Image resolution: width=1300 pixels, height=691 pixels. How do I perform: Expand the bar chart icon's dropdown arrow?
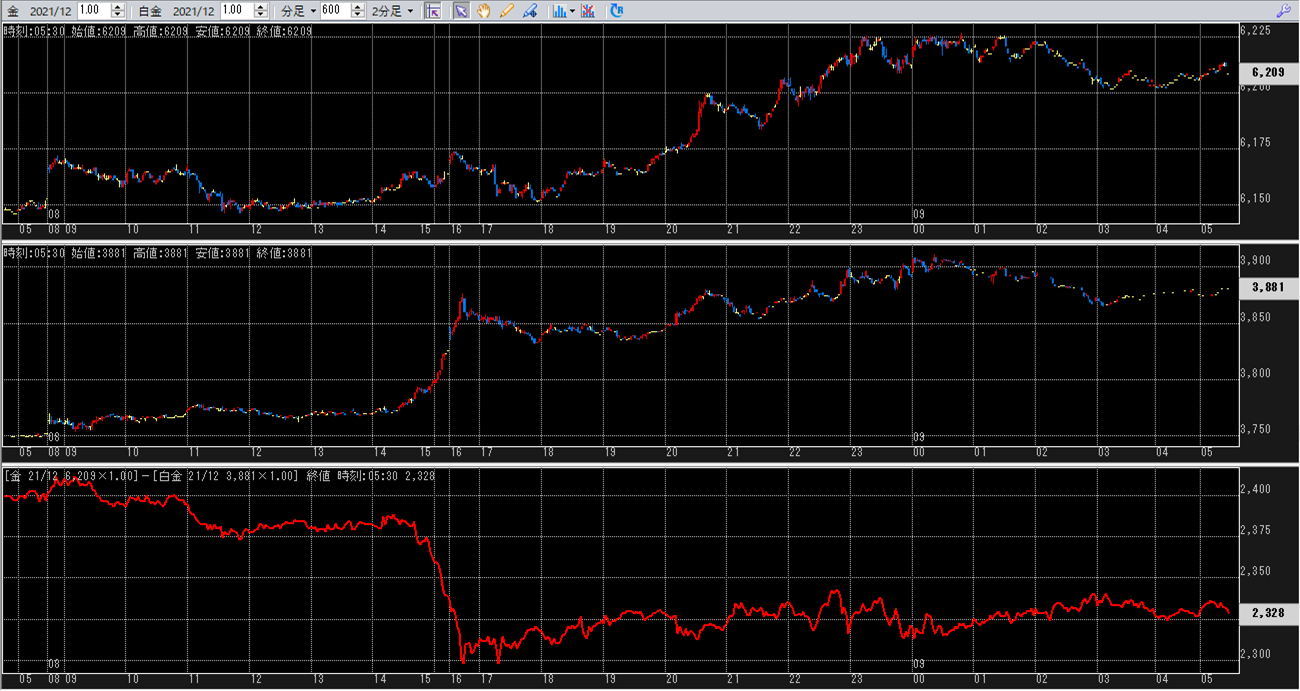point(571,11)
